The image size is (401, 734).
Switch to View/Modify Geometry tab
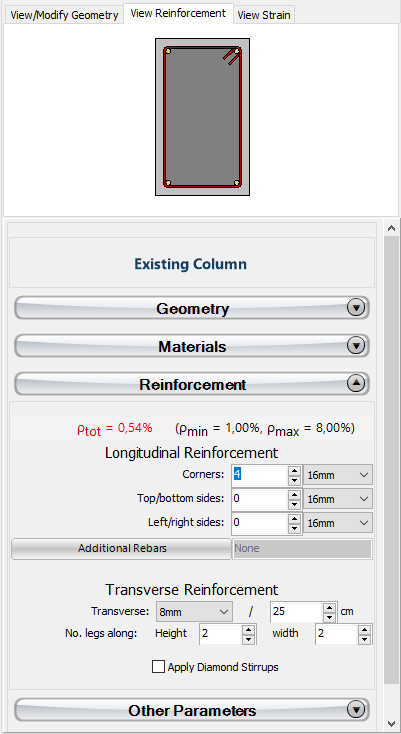[64, 15]
